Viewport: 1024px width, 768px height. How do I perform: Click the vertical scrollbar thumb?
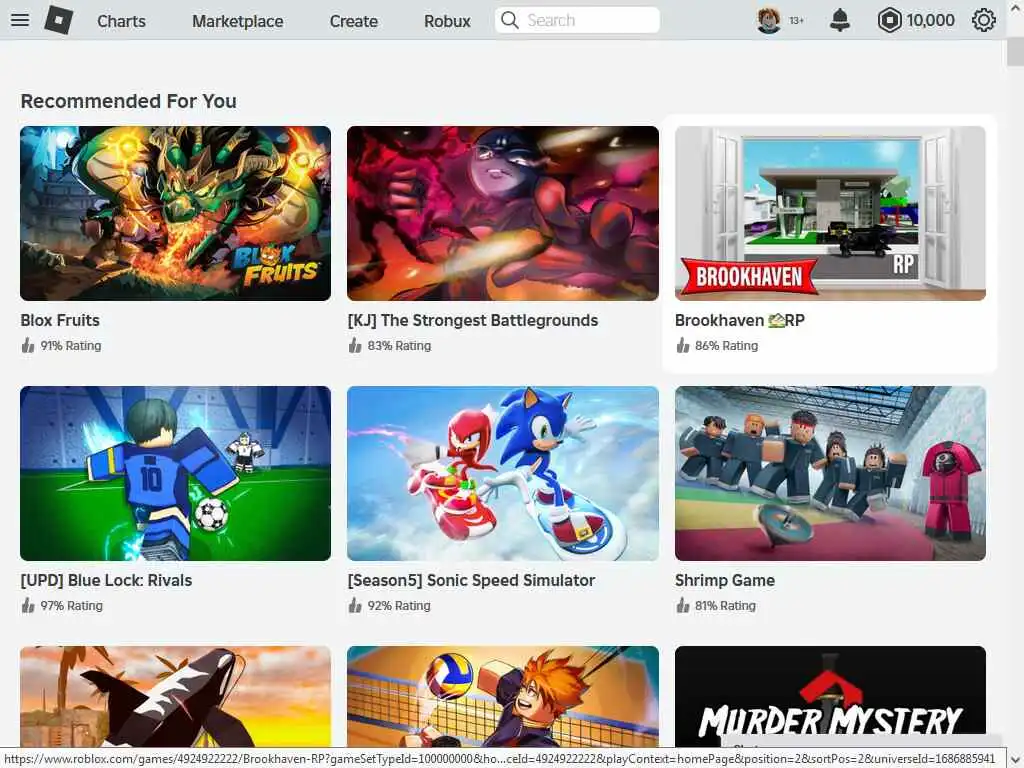pos(1016,52)
